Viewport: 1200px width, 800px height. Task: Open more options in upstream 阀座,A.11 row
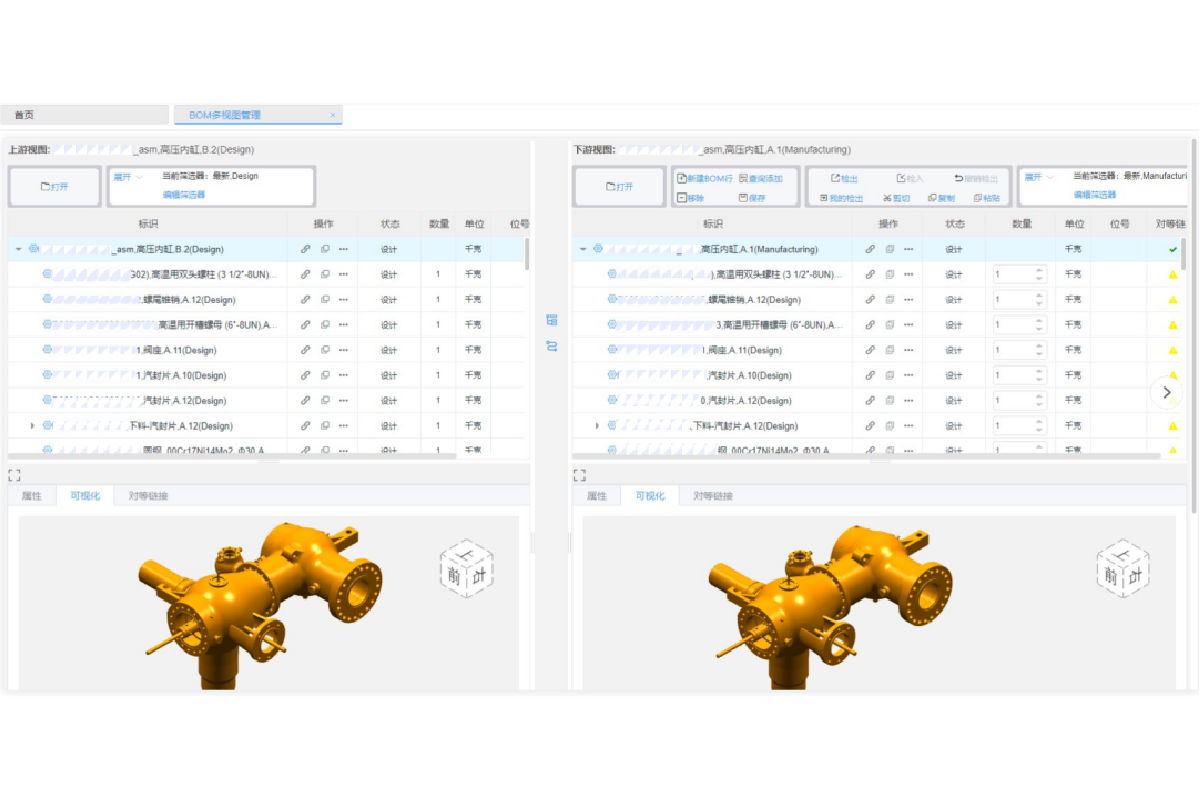click(x=343, y=350)
